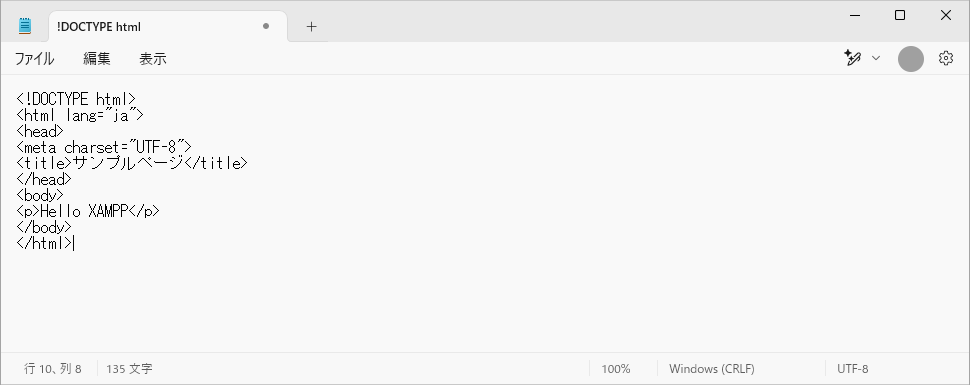Open the ファイル menu

34,59
